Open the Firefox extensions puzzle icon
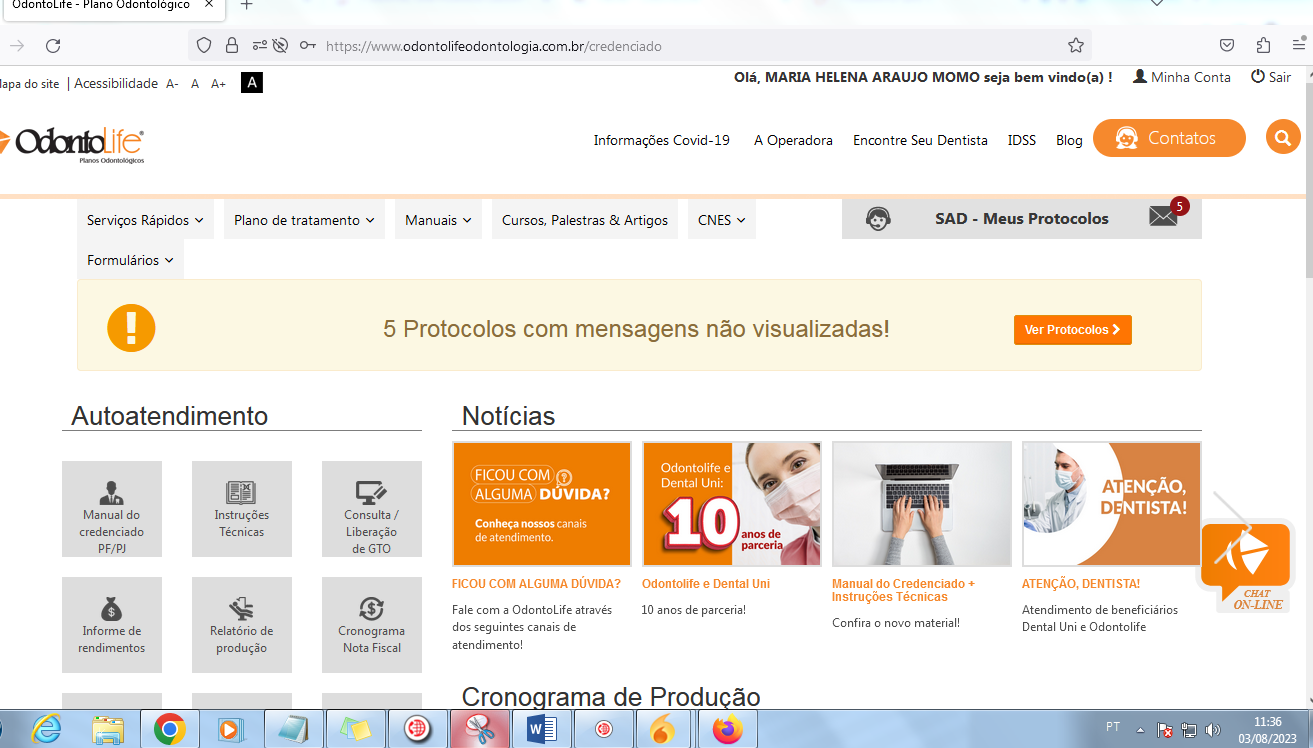The width and height of the screenshot is (1313, 748). tap(1263, 46)
